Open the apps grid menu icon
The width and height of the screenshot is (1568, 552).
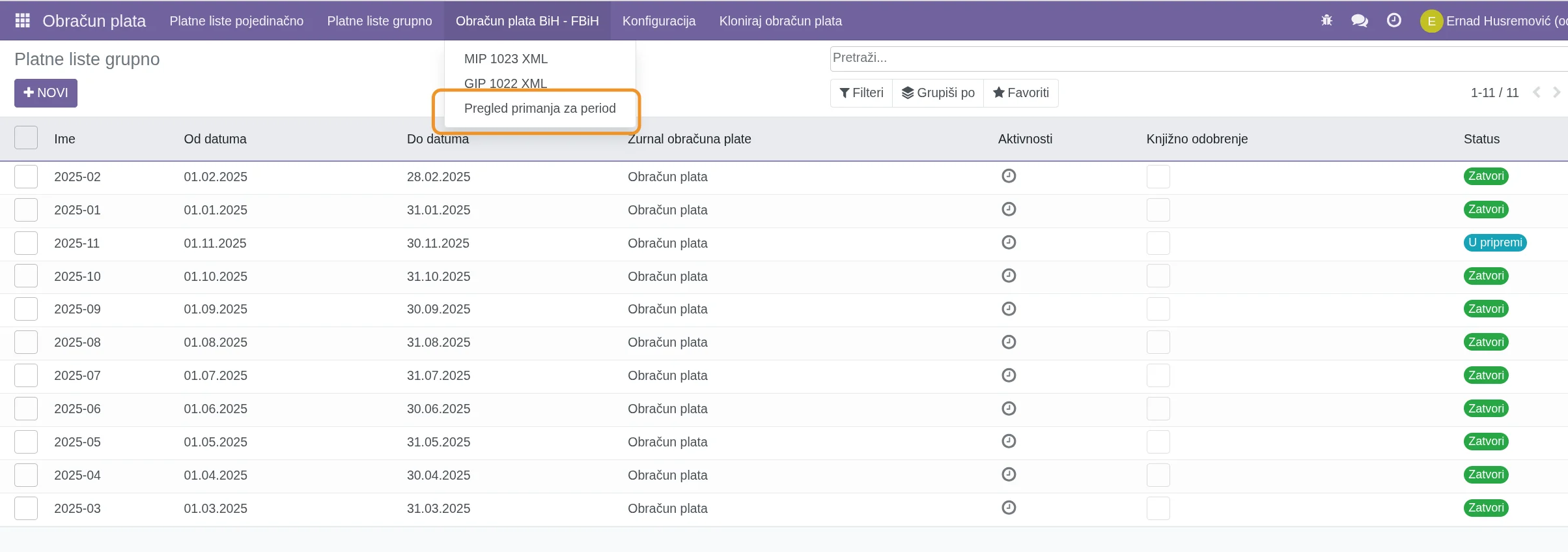22,21
